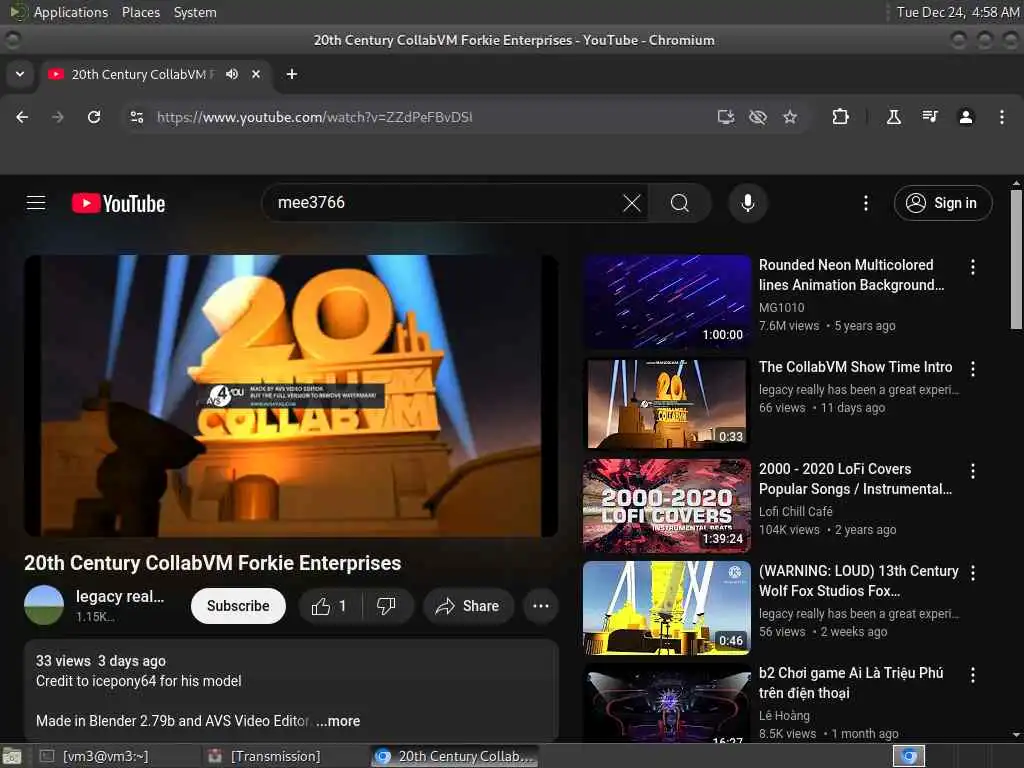Screen dimensions: 1024x768
Task: Open Rounded Neon Multicolored lines thumbnail
Action: click(x=667, y=302)
